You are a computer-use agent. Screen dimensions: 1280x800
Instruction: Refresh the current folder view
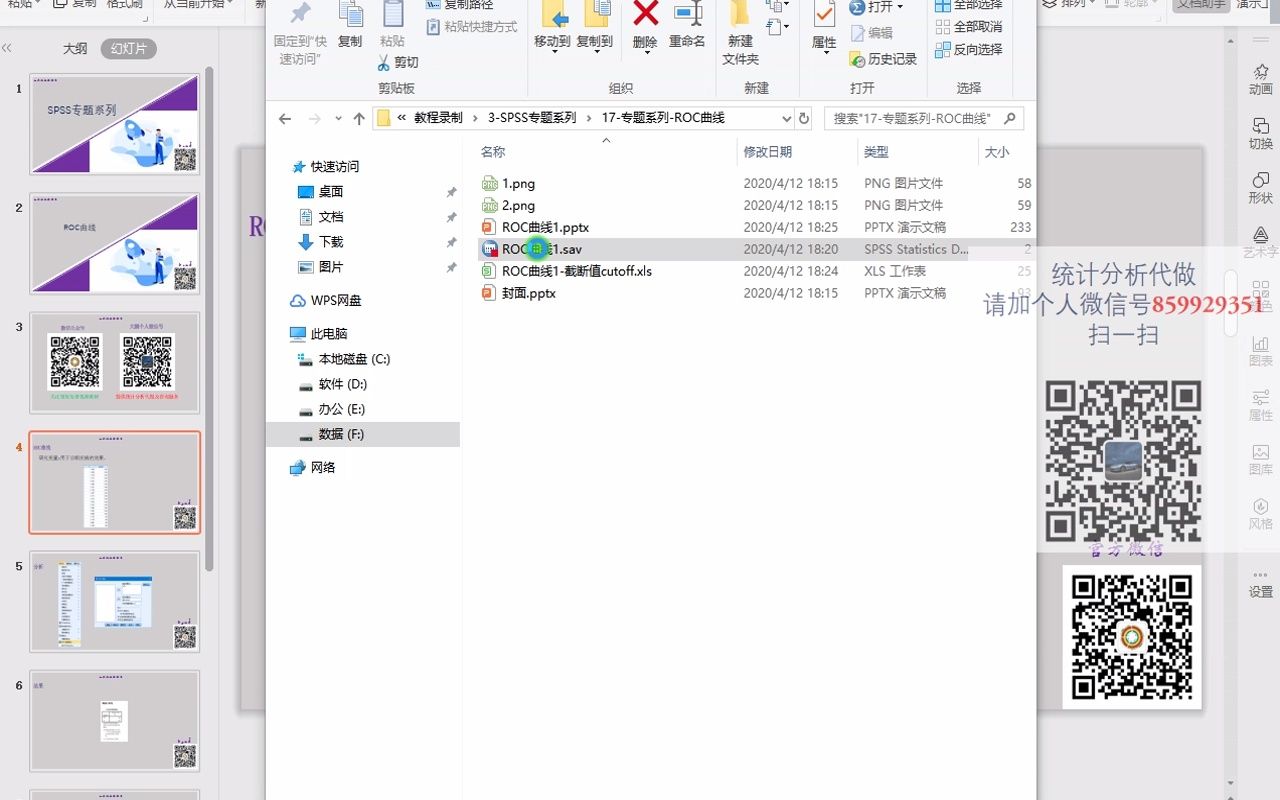803,118
